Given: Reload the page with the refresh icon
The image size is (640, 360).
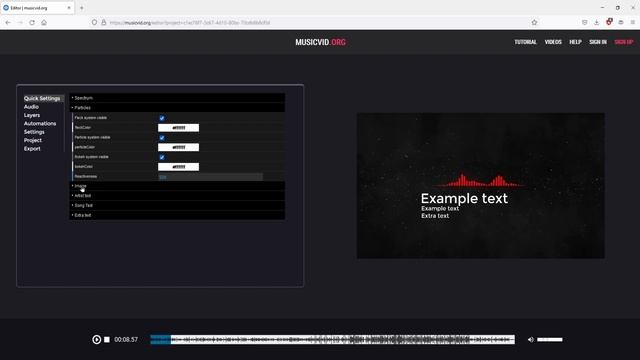Looking at the screenshot, I should pos(32,22).
